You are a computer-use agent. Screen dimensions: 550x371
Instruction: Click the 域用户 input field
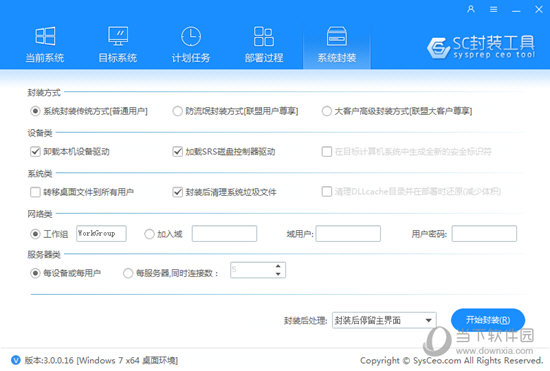(348, 234)
